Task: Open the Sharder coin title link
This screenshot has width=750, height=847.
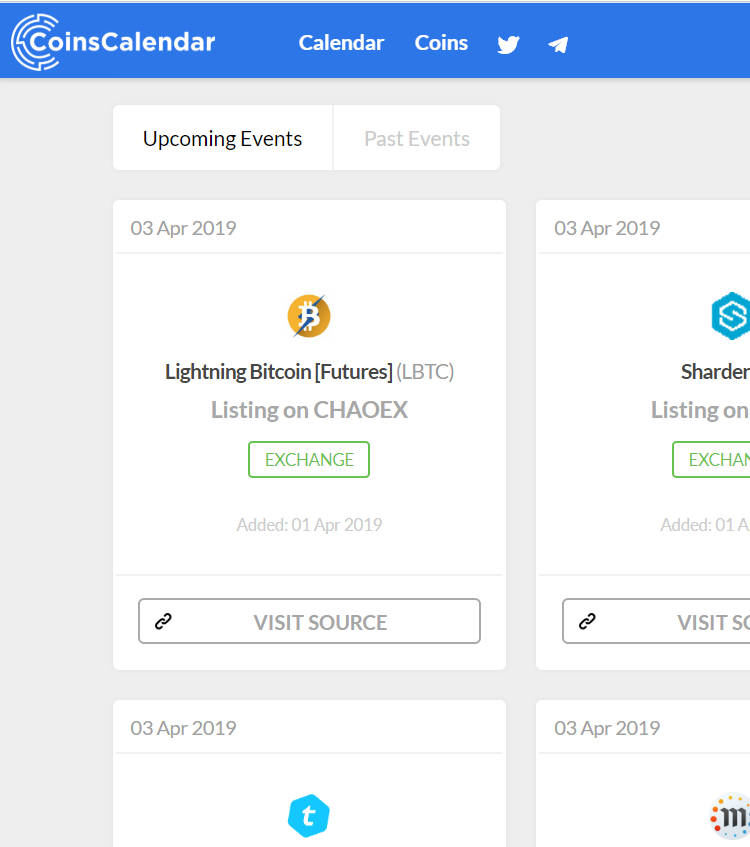Action: (715, 372)
